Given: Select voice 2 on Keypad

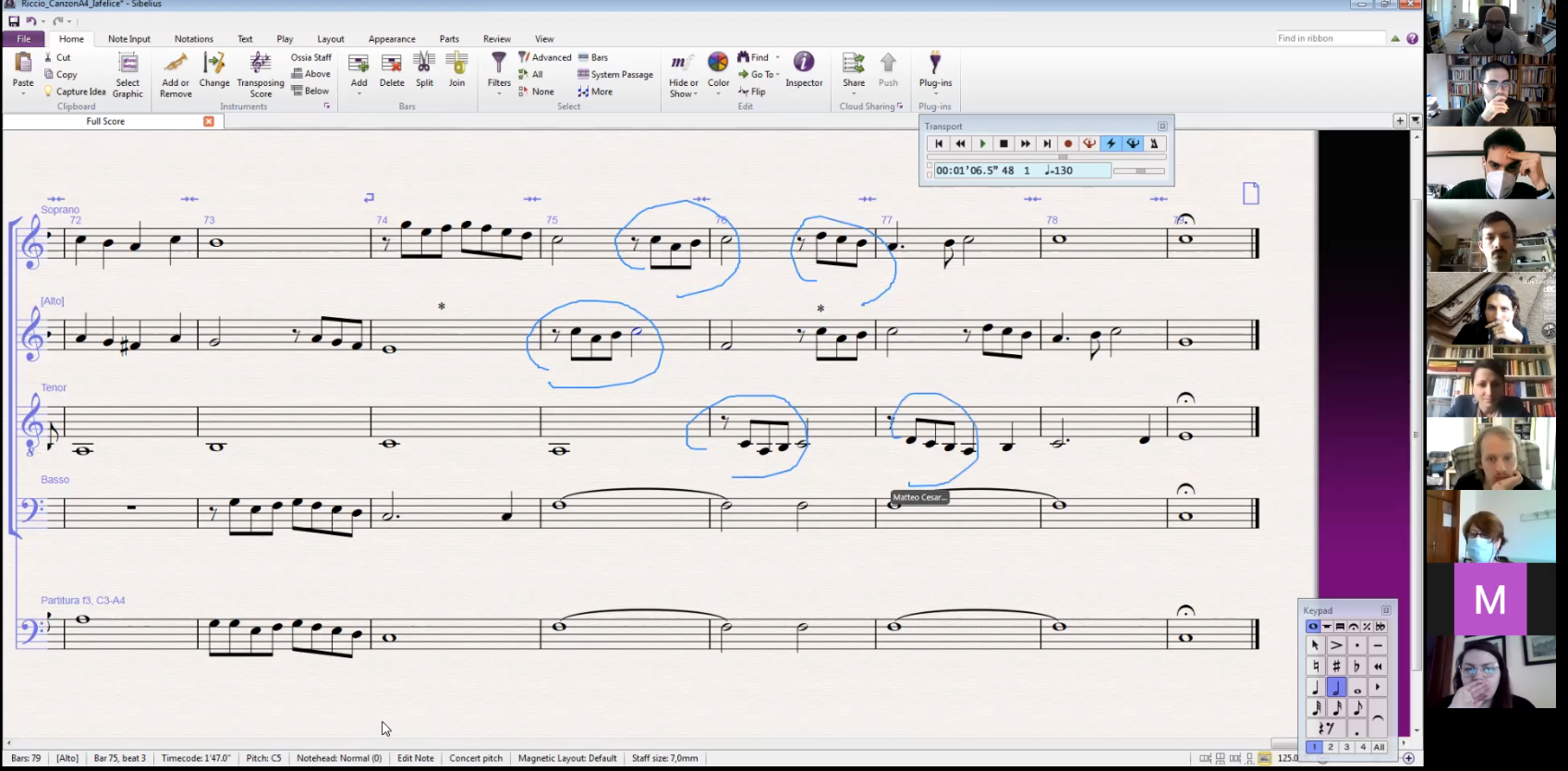Looking at the screenshot, I should click(1331, 747).
